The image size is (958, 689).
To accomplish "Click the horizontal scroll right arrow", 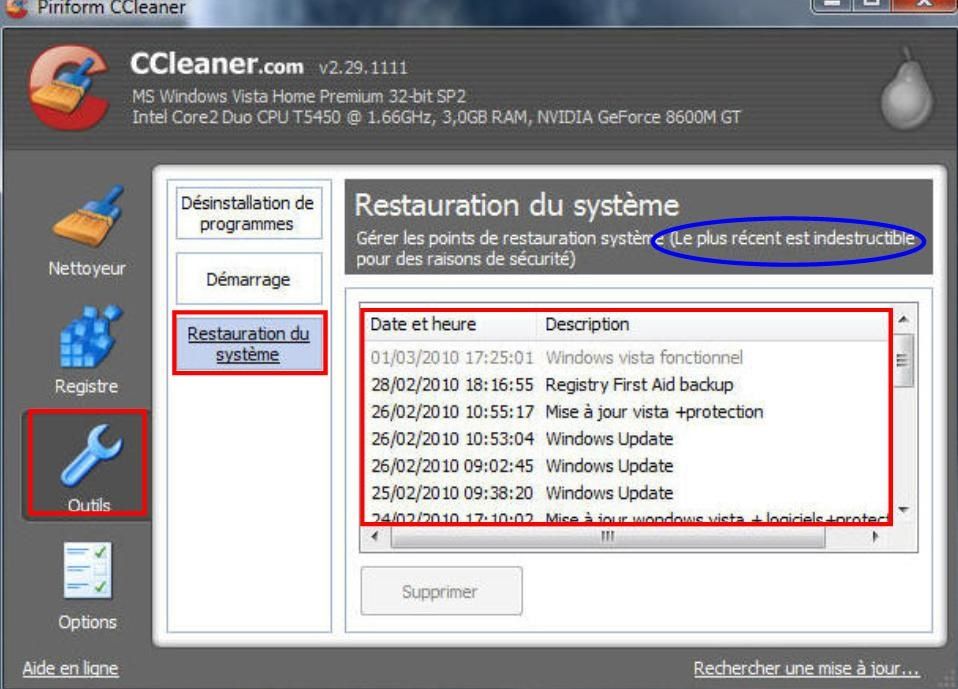I will coord(876,536).
